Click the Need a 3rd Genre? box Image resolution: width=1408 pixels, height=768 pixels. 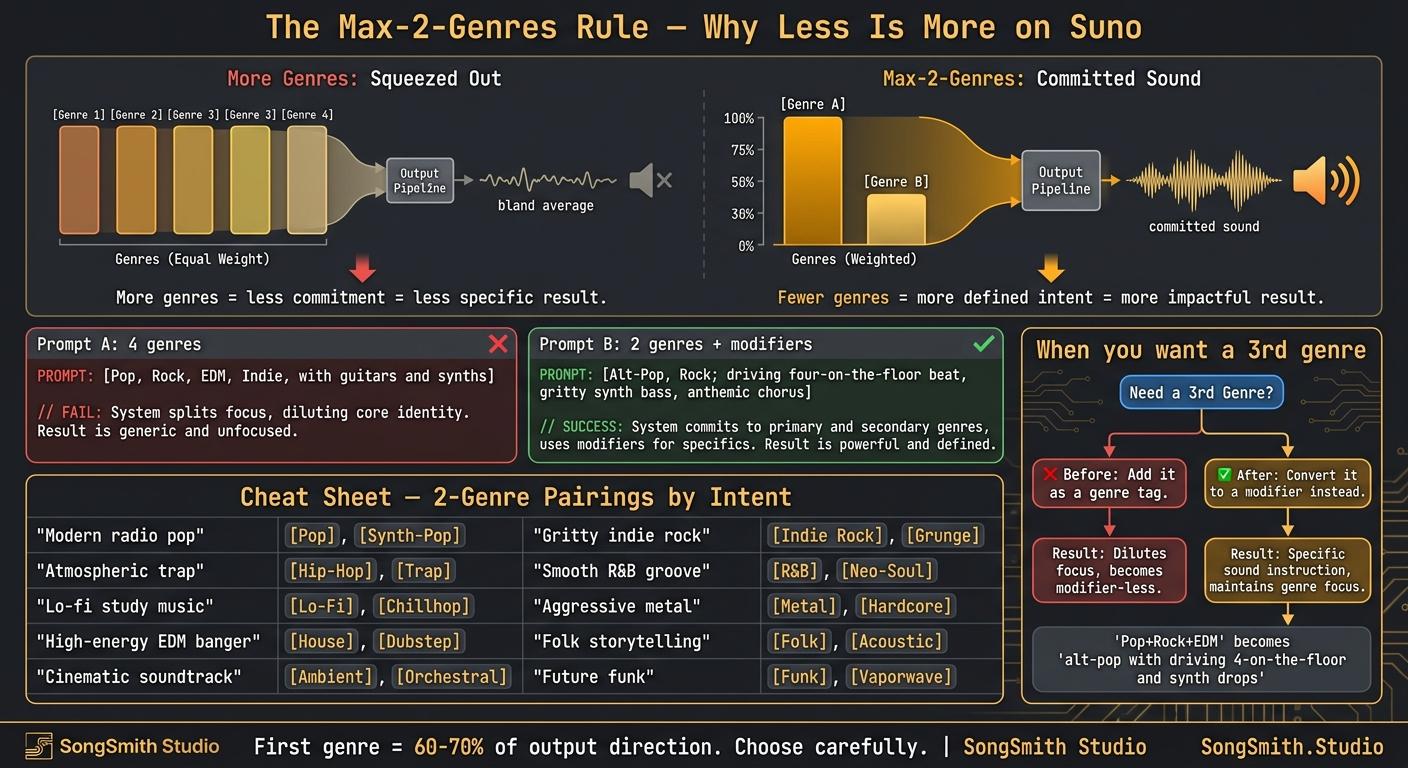[1201, 392]
